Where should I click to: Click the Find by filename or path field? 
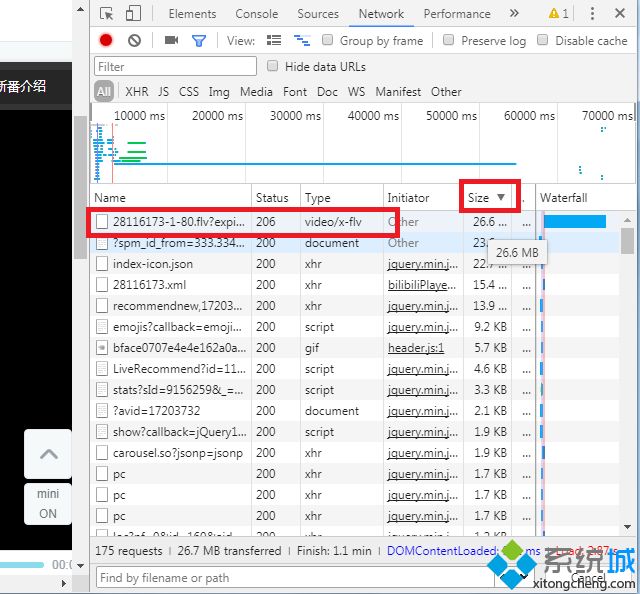click(295, 578)
